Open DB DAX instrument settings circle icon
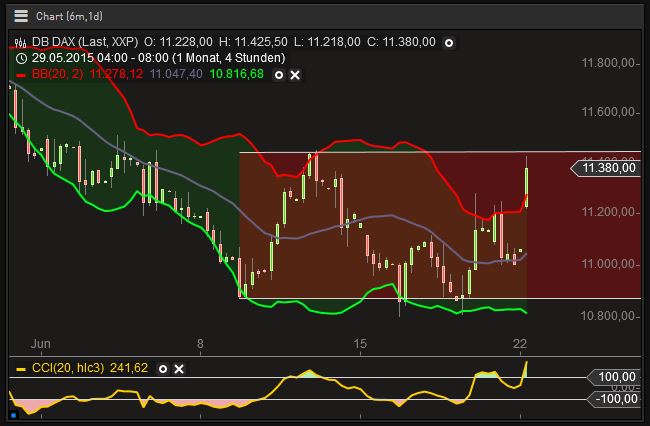This screenshot has width=650, height=426. point(449,42)
